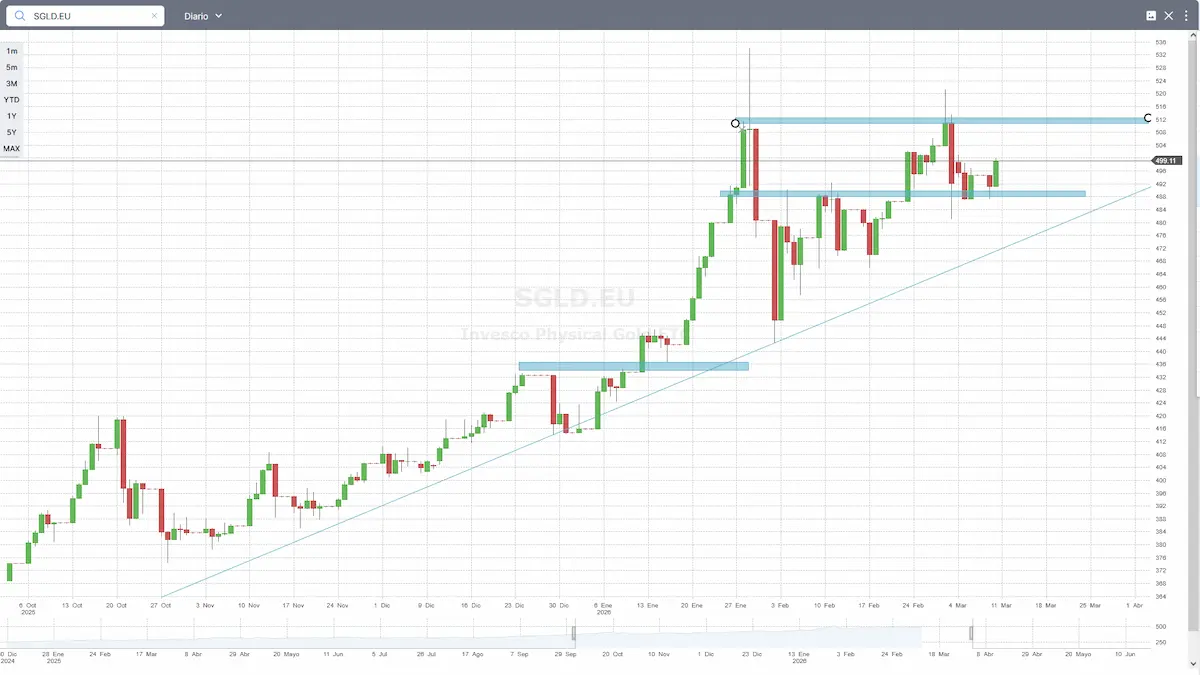Set chart range to 5Y
The width and height of the screenshot is (1200, 675).
pyautogui.click(x=12, y=132)
